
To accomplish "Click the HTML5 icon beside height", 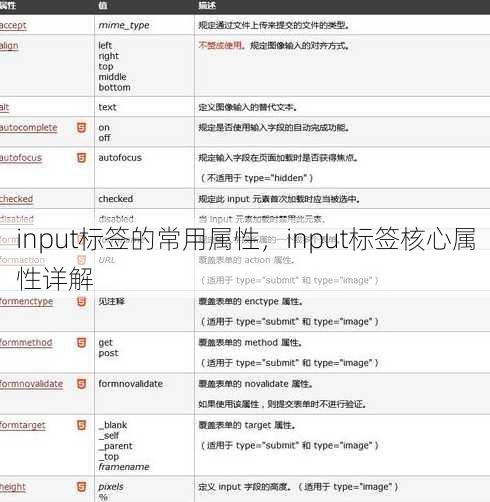I will point(81,487).
